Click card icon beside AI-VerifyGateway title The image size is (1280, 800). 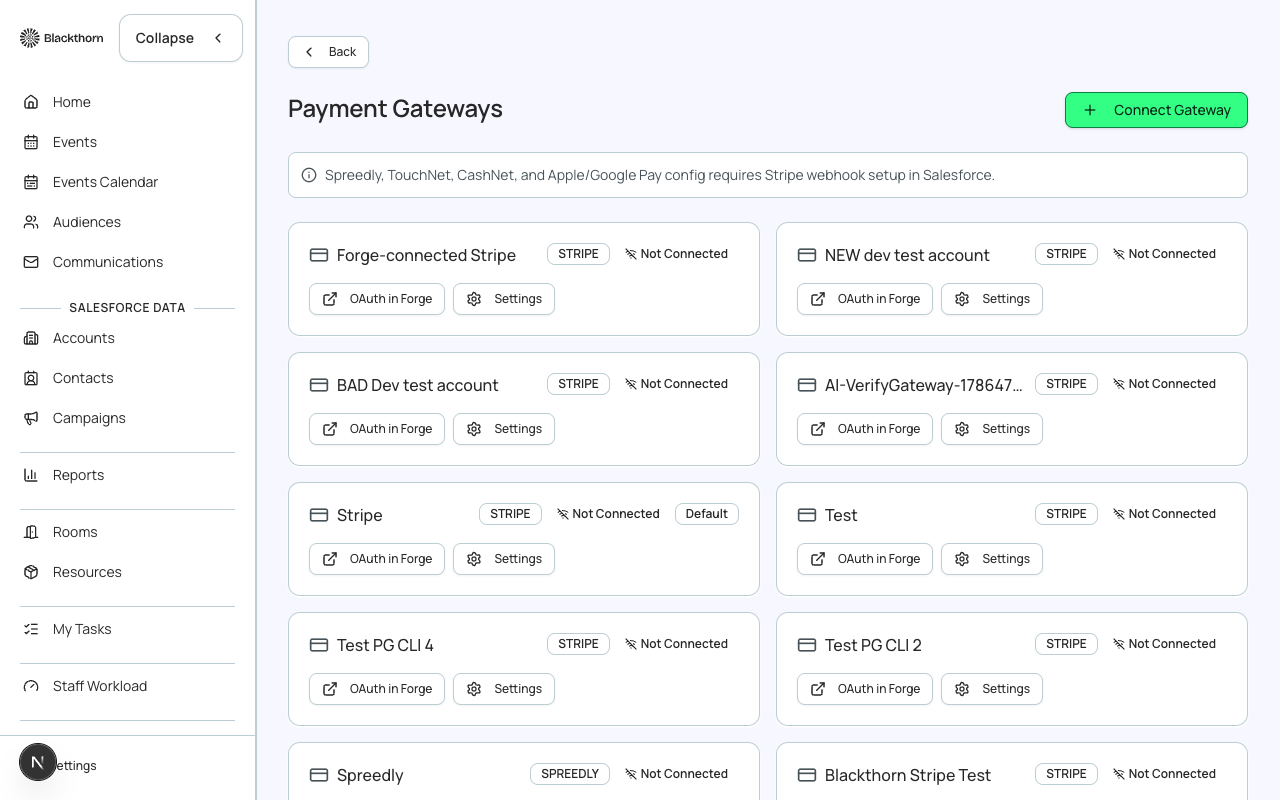807,385
